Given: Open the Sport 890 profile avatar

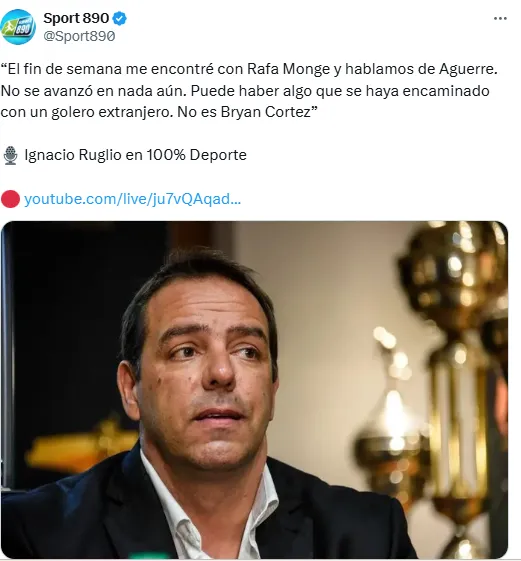Looking at the screenshot, I should (18, 27).
